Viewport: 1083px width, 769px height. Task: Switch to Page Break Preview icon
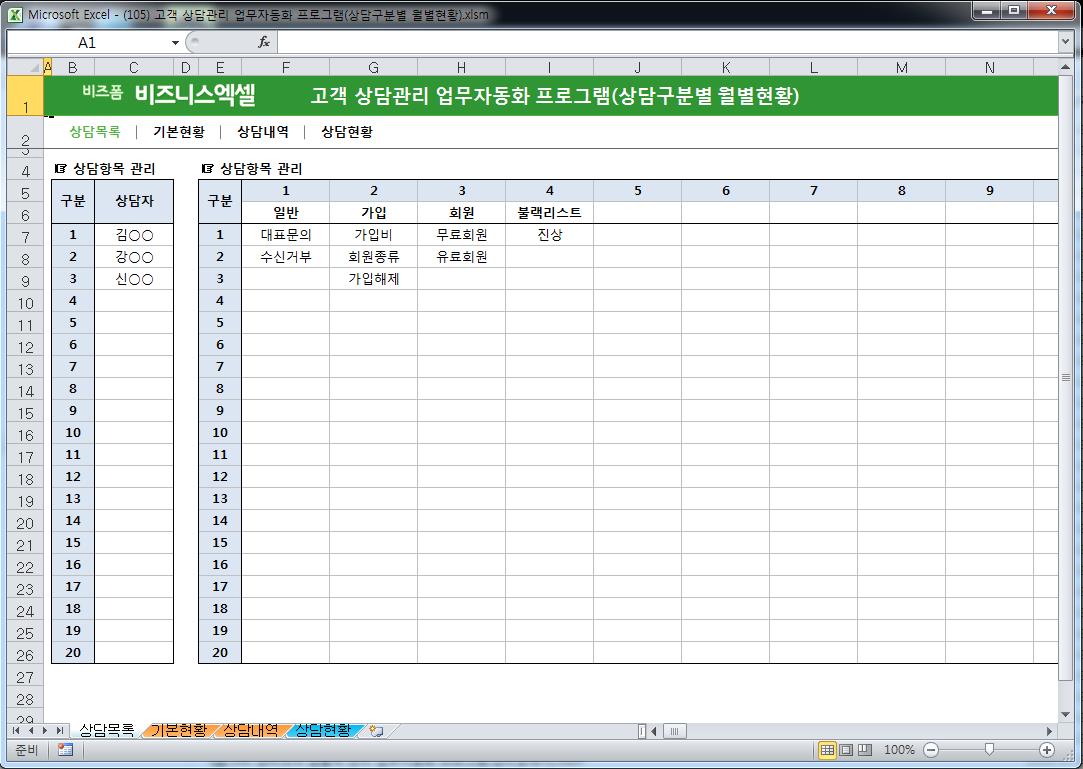865,750
